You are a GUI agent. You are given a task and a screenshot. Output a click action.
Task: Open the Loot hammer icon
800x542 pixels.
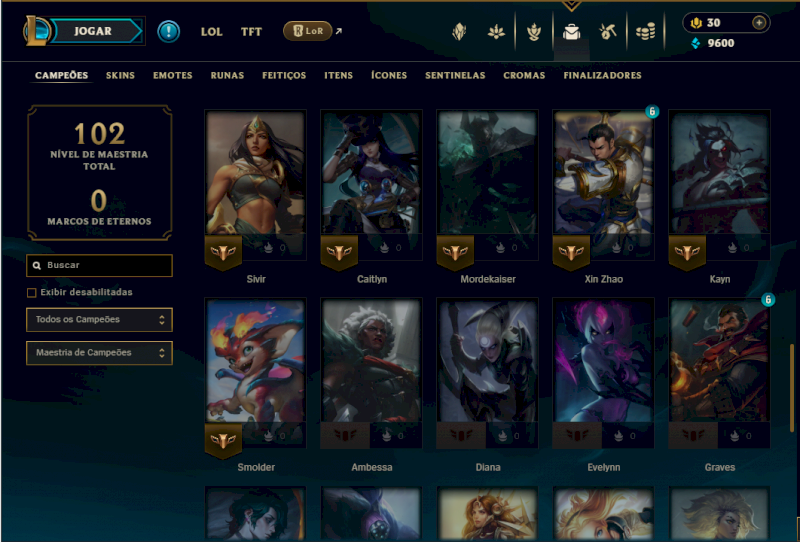[608, 32]
